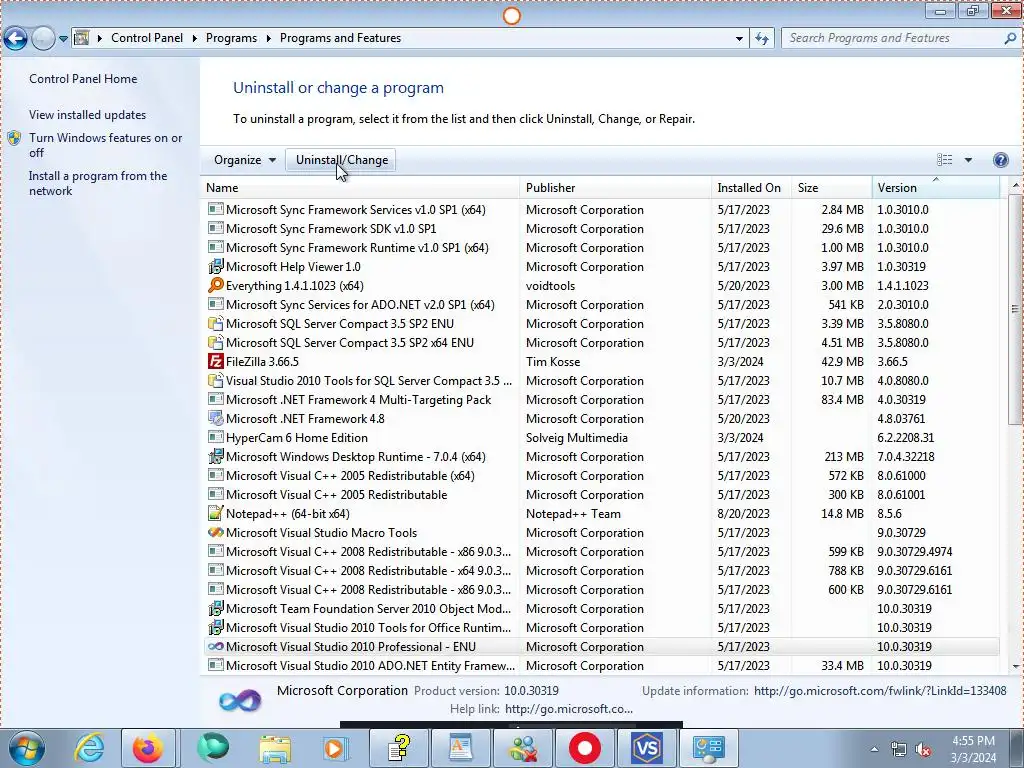Sort list by Name column header
1024x768 pixels.
tap(360, 187)
